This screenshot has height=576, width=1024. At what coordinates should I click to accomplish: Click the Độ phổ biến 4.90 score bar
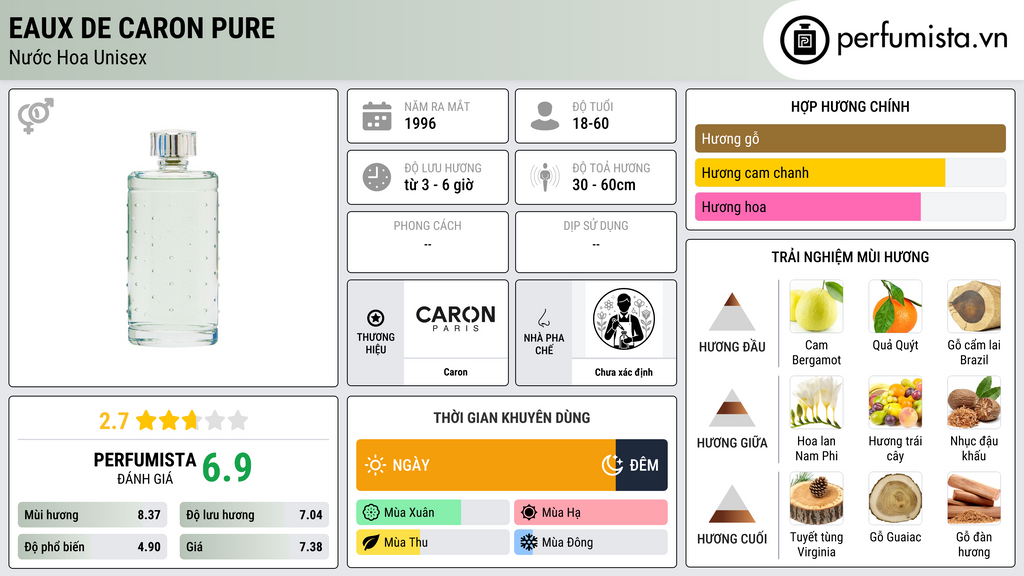pos(92,547)
